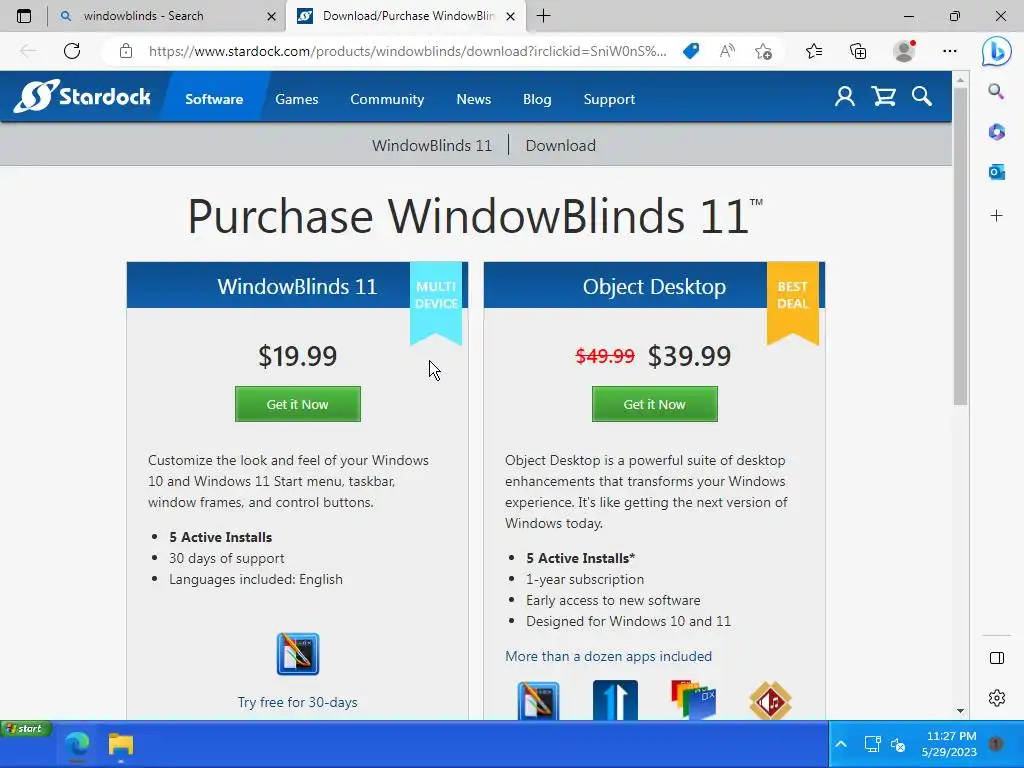Open the Stardock account profile icon
The height and width of the screenshot is (768, 1024).
(844, 97)
